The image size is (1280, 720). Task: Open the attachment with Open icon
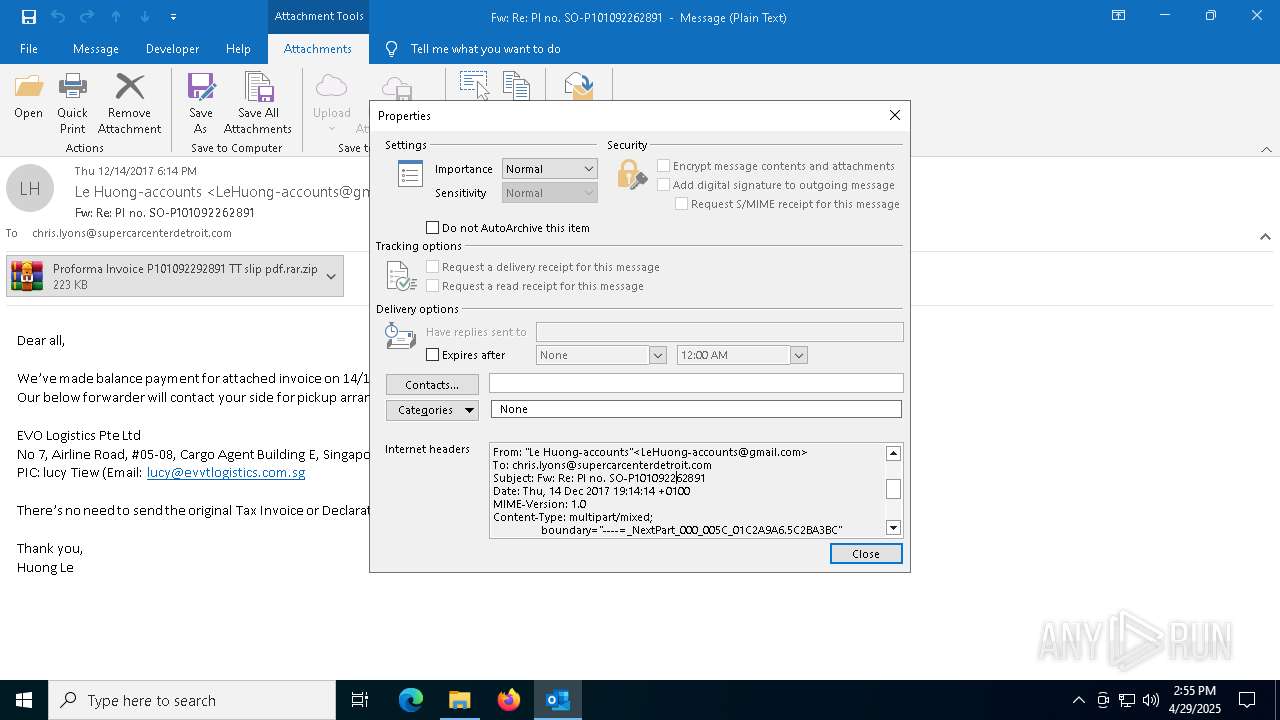point(28,98)
